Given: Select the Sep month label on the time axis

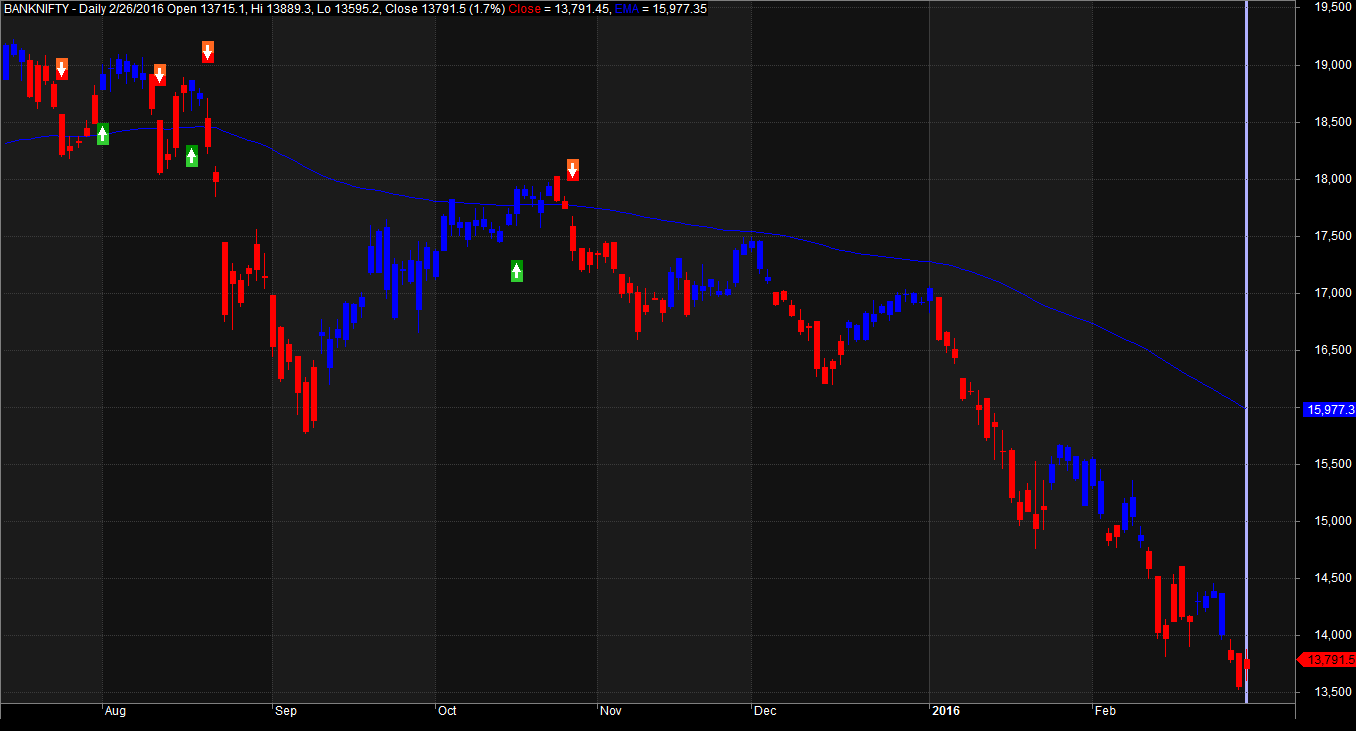Looking at the screenshot, I should click(284, 711).
